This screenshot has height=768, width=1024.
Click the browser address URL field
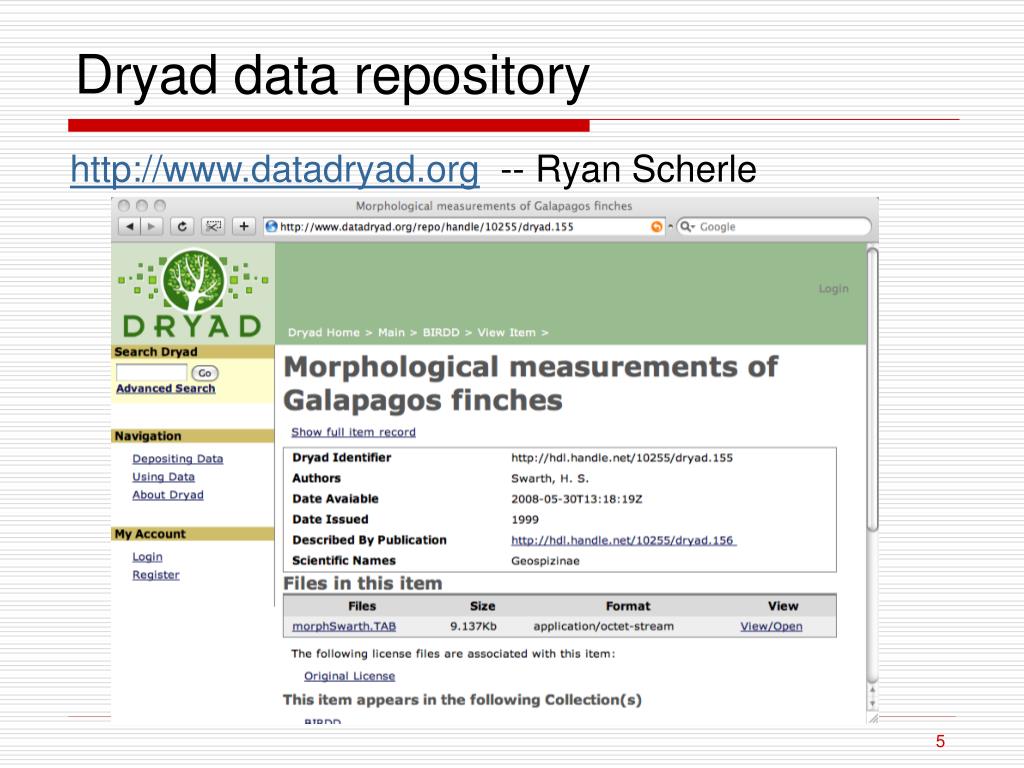tap(464, 227)
